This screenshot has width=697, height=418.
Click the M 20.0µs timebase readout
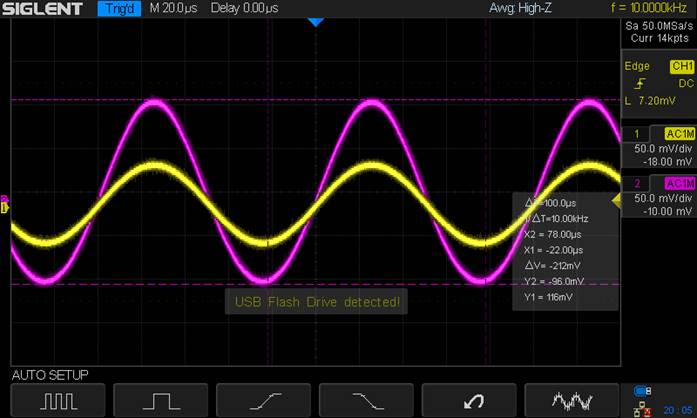[173, 8]
